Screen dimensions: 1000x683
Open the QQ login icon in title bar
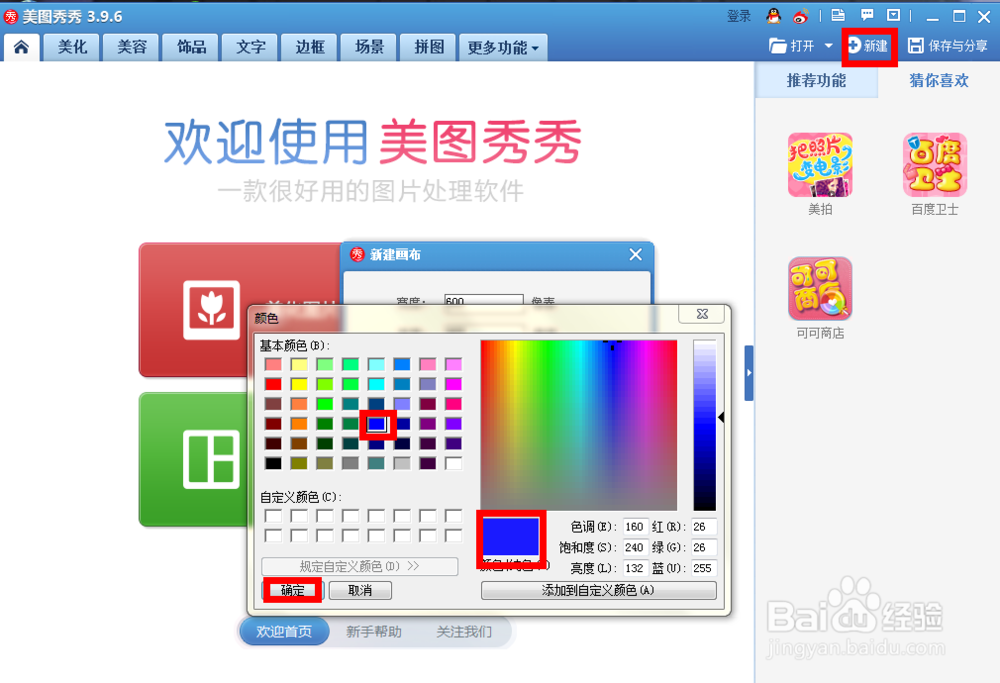774,16
